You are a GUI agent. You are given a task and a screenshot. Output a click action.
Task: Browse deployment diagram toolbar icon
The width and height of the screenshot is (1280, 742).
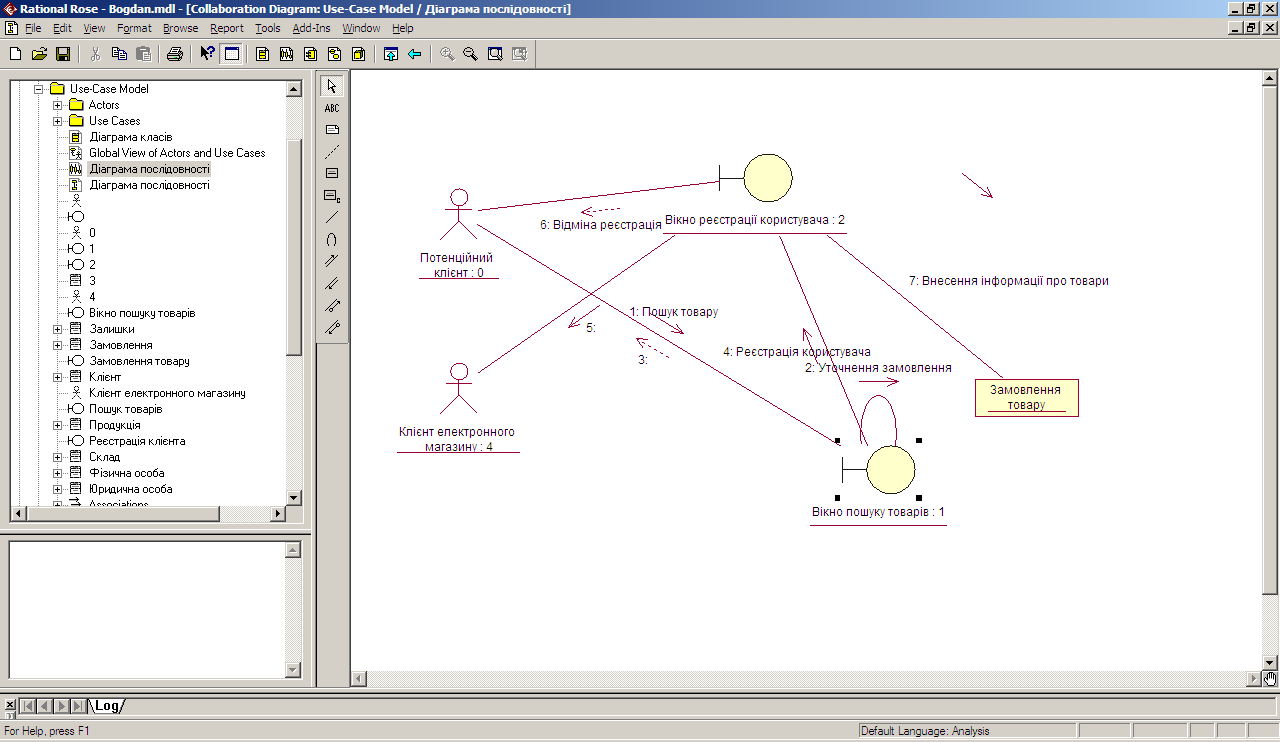358,54
